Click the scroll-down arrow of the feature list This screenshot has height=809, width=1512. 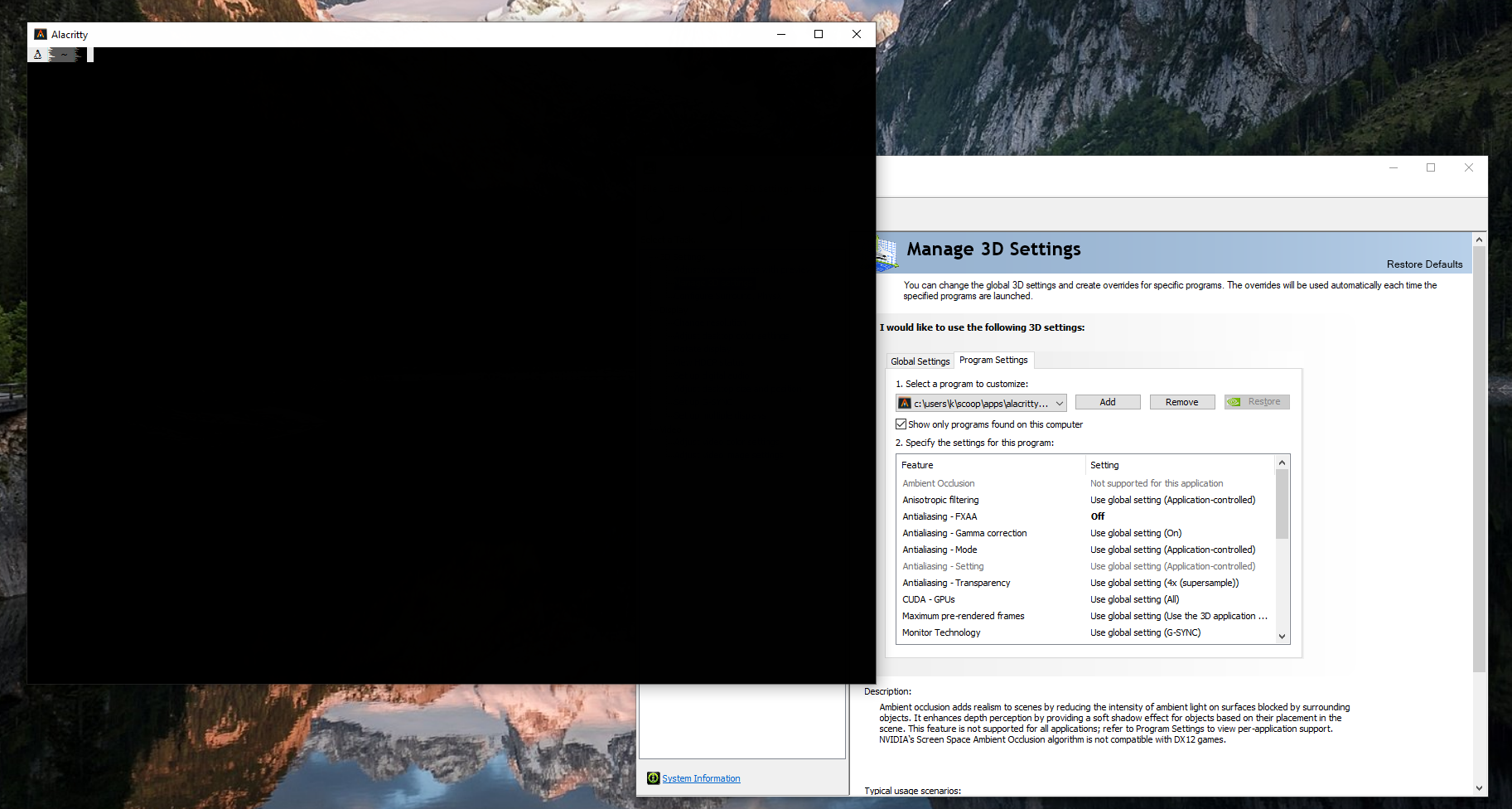click(1282, 637)
